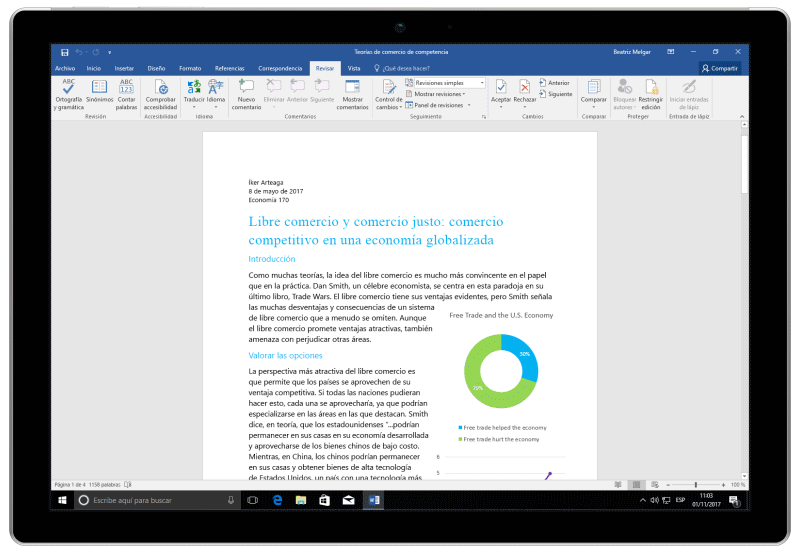Viewport: 800px width, 554px height.
Task: Switch to the Inicio tab
Action: pyautogui.click(x=93, y=68)
